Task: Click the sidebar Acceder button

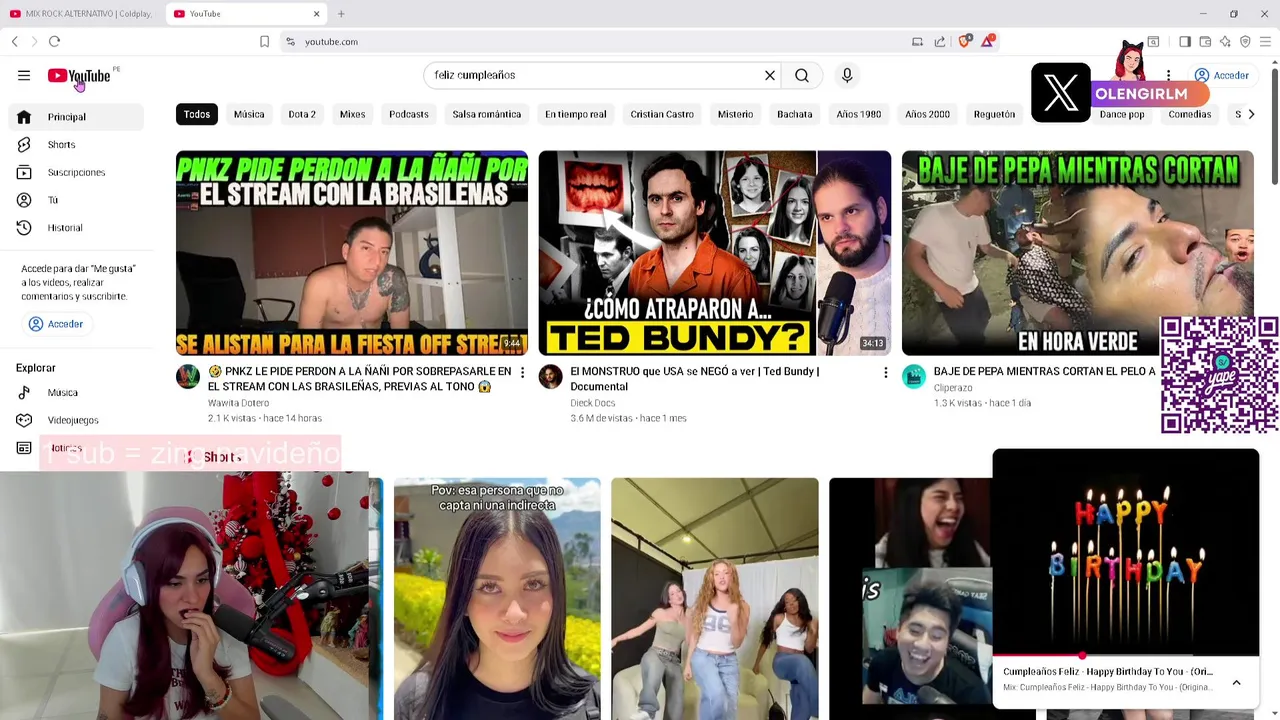Action: click(x=56, y=324)
